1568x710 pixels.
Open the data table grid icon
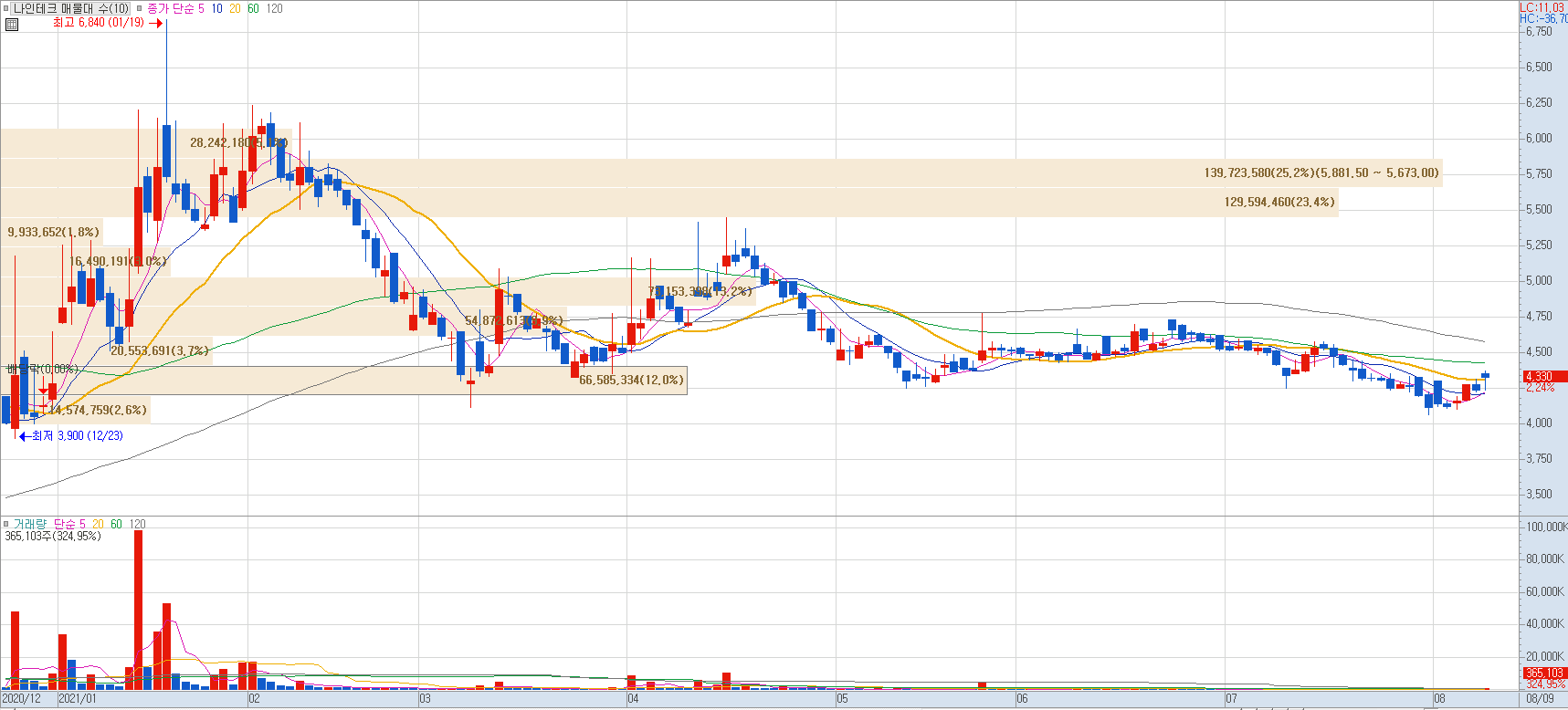(11, 25)
